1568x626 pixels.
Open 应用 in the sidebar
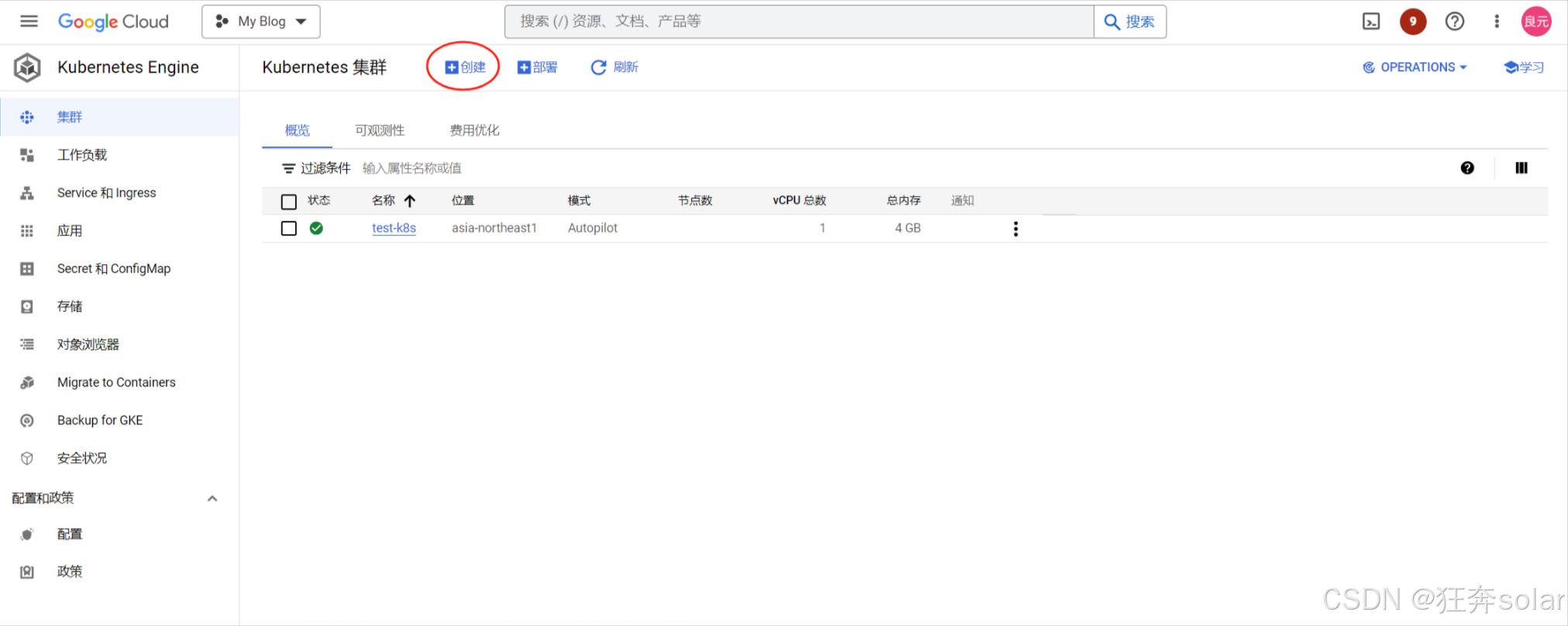(x=119, y=231)
